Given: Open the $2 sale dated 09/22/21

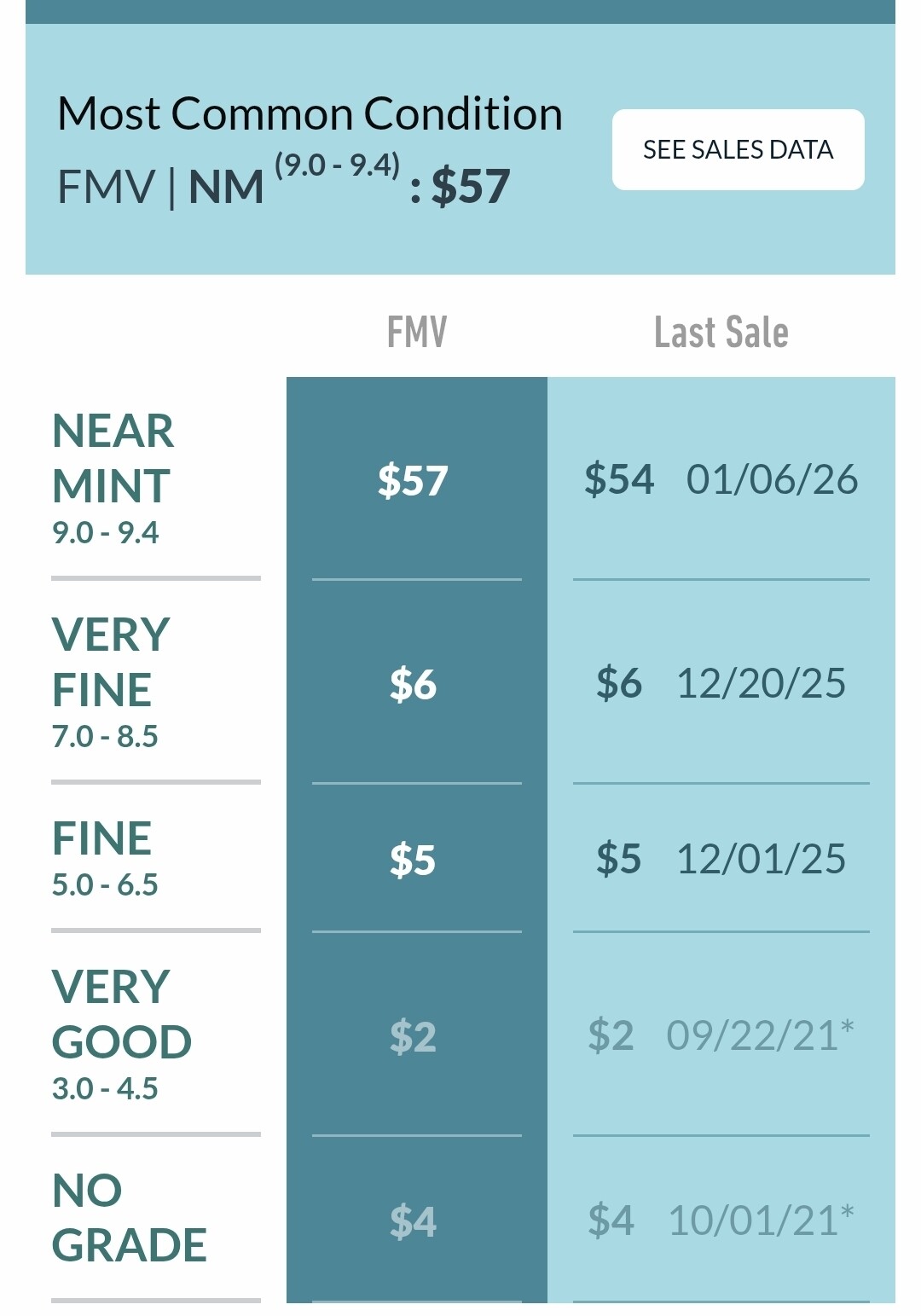Looking at the screenshot, I should click(721, 1035).
